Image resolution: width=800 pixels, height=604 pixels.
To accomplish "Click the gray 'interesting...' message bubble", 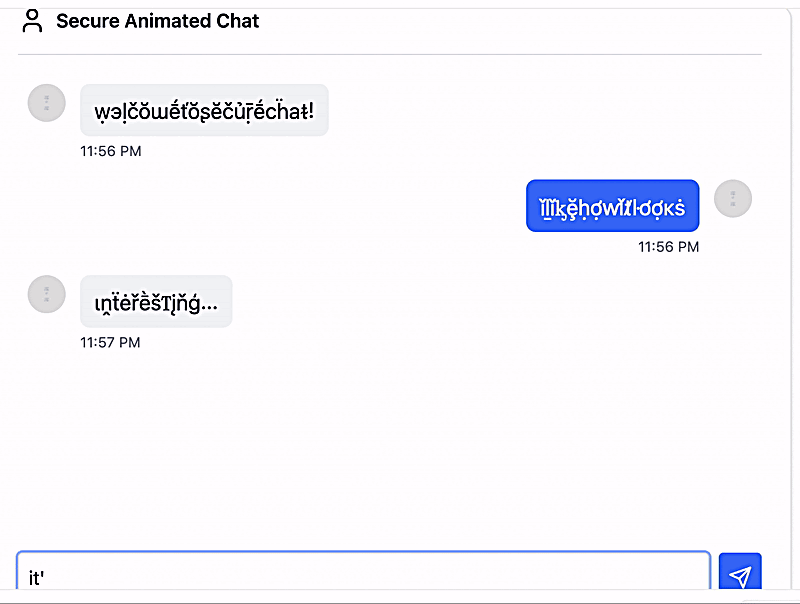I will [x=156, y=301].
